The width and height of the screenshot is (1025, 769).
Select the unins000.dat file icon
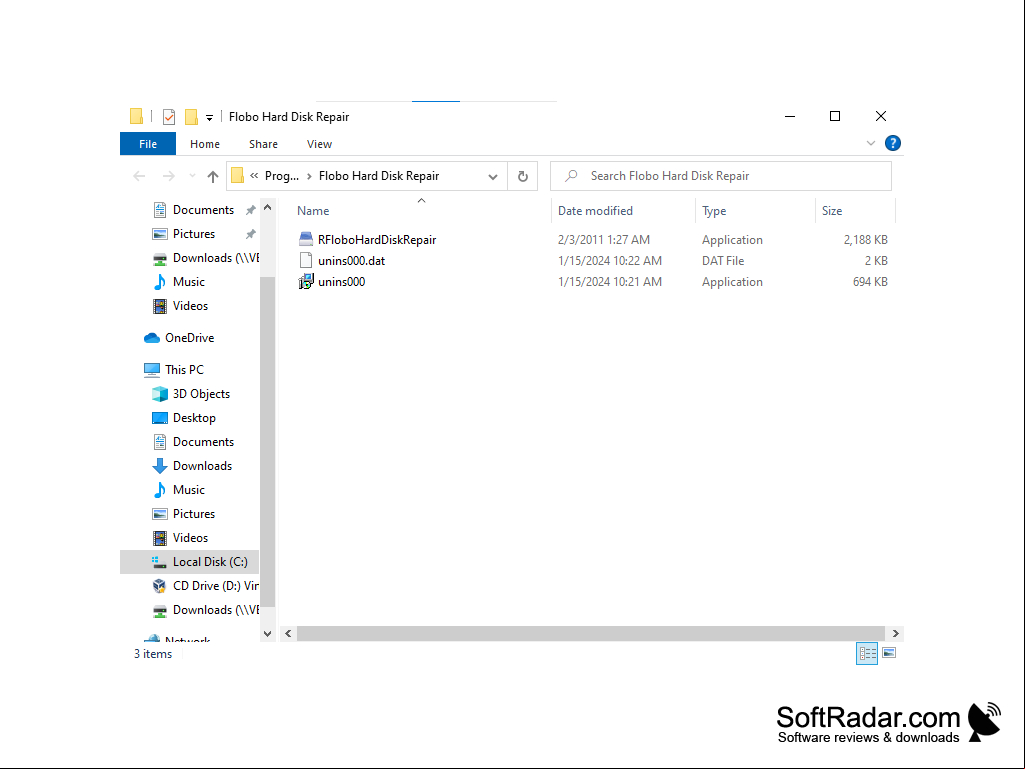[x=306, y=260]
